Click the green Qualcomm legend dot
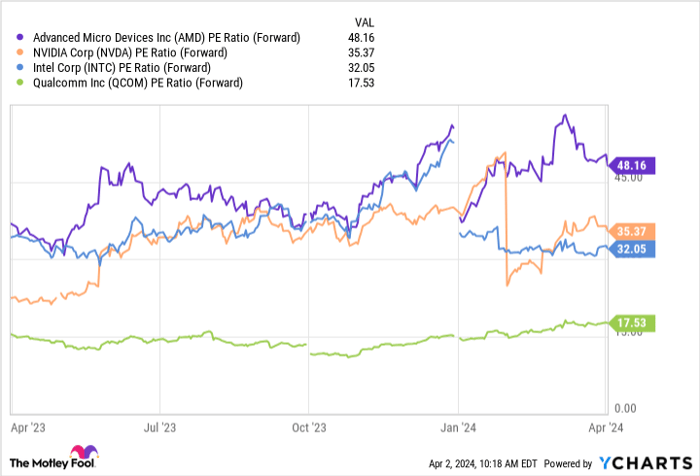 tap(21, 83)
